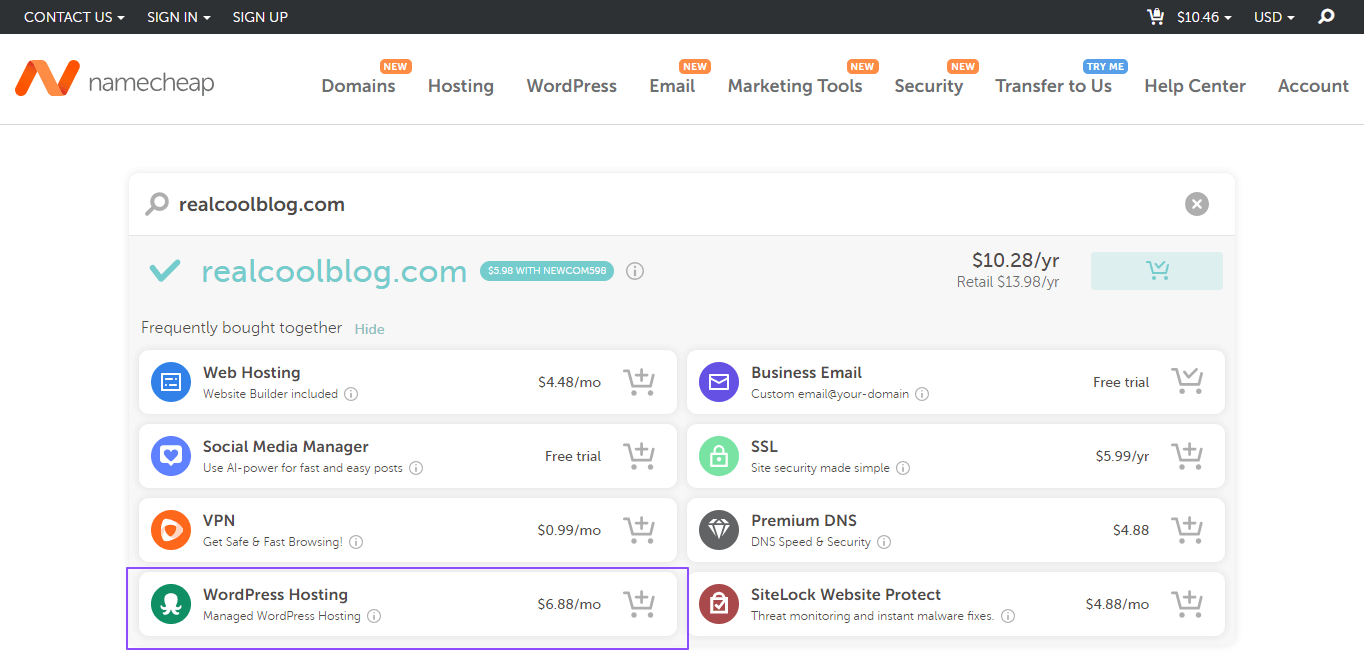The width and height of the screenshot is (1364, 664).
Task: Click the WordPress Hosting octopus icon
Action: pos(171,604)
